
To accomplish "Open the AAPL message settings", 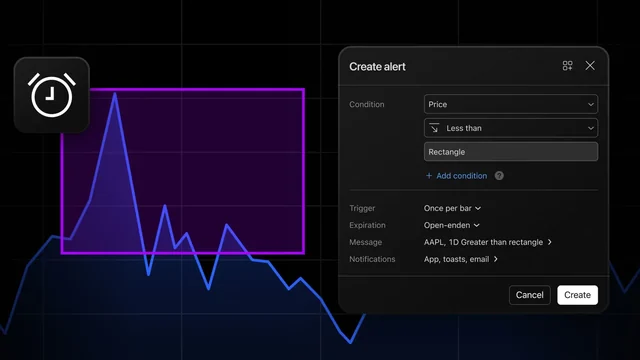I will tap(488, 242).
